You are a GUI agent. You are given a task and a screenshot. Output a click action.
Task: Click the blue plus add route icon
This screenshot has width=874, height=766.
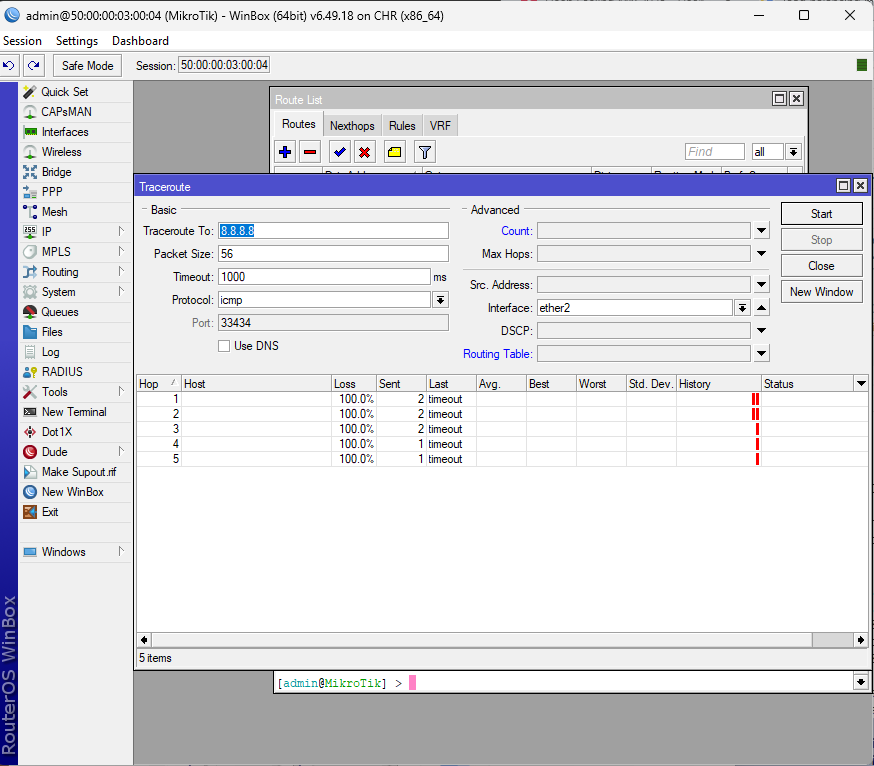[285, 152]
